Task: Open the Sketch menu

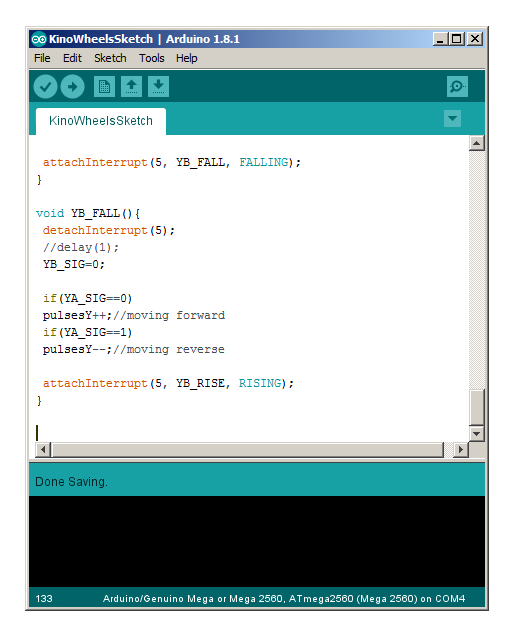Action: (110, 58)
